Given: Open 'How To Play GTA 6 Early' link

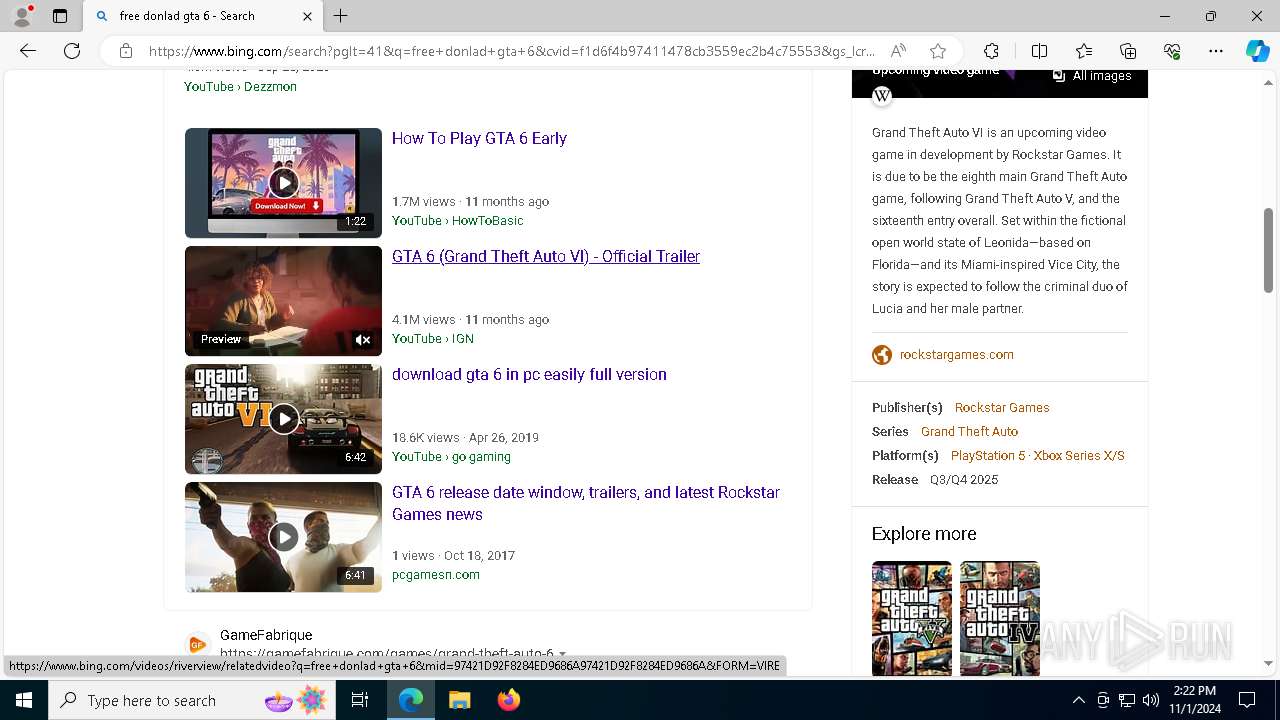Looking at the screenshot, I should pos(479,138).
